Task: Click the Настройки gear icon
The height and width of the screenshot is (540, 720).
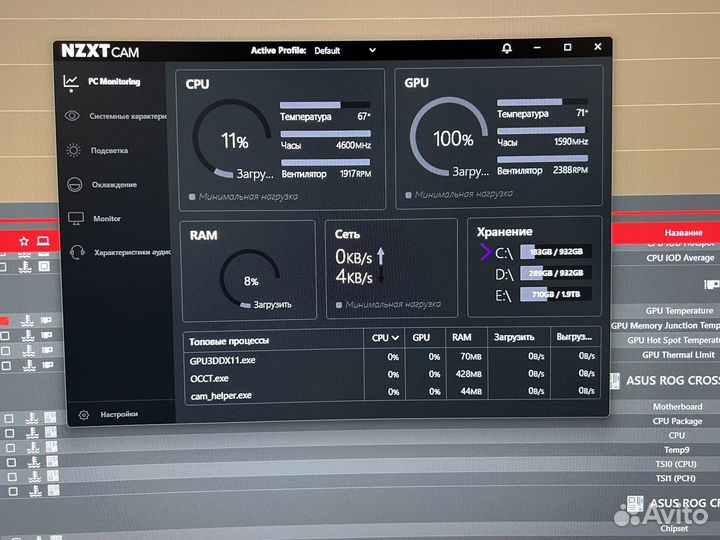Action: [x=84, y=415]
